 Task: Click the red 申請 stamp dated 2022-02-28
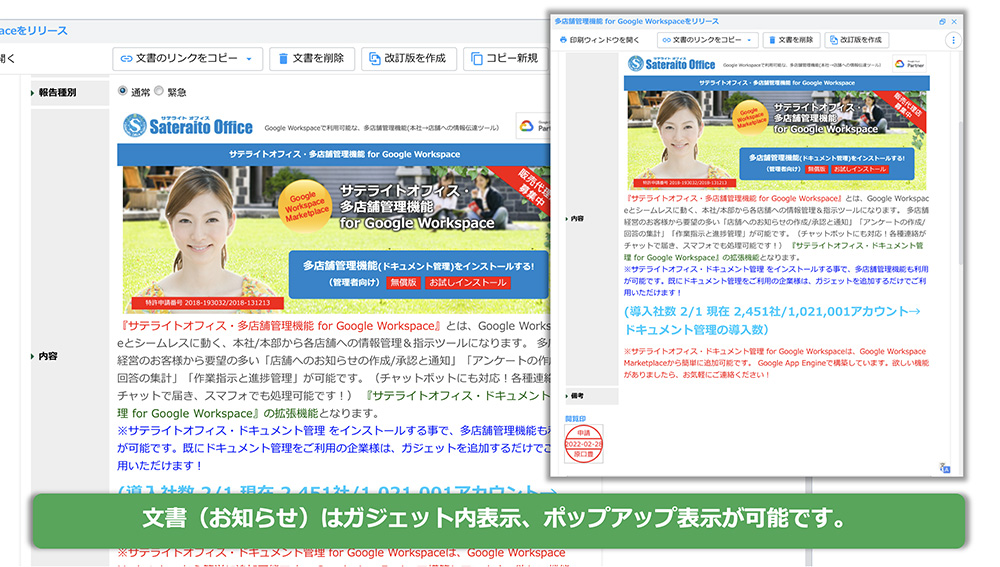coord(584,444)
